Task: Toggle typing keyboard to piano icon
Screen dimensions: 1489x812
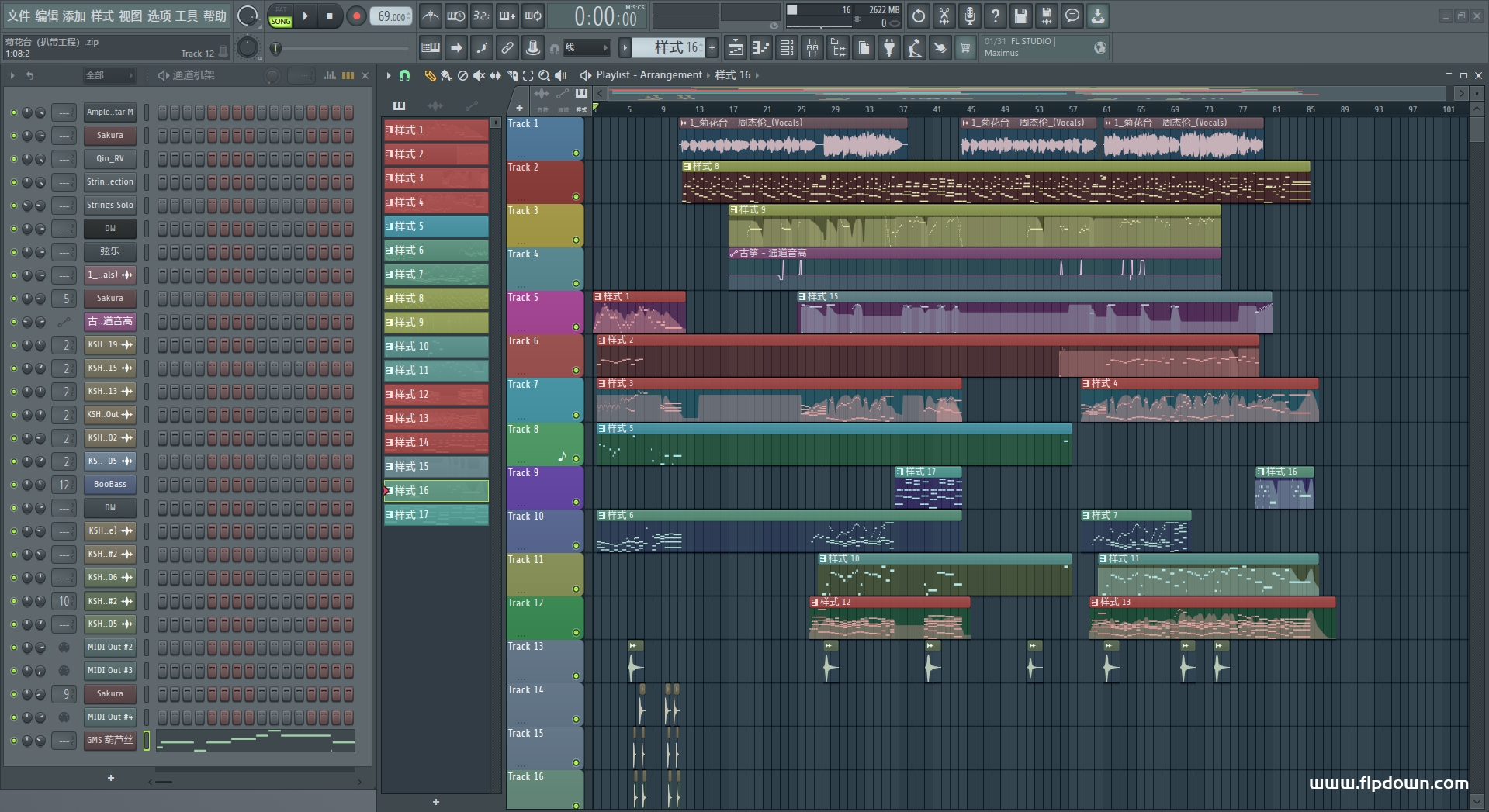Action: [x=431, y=48]
